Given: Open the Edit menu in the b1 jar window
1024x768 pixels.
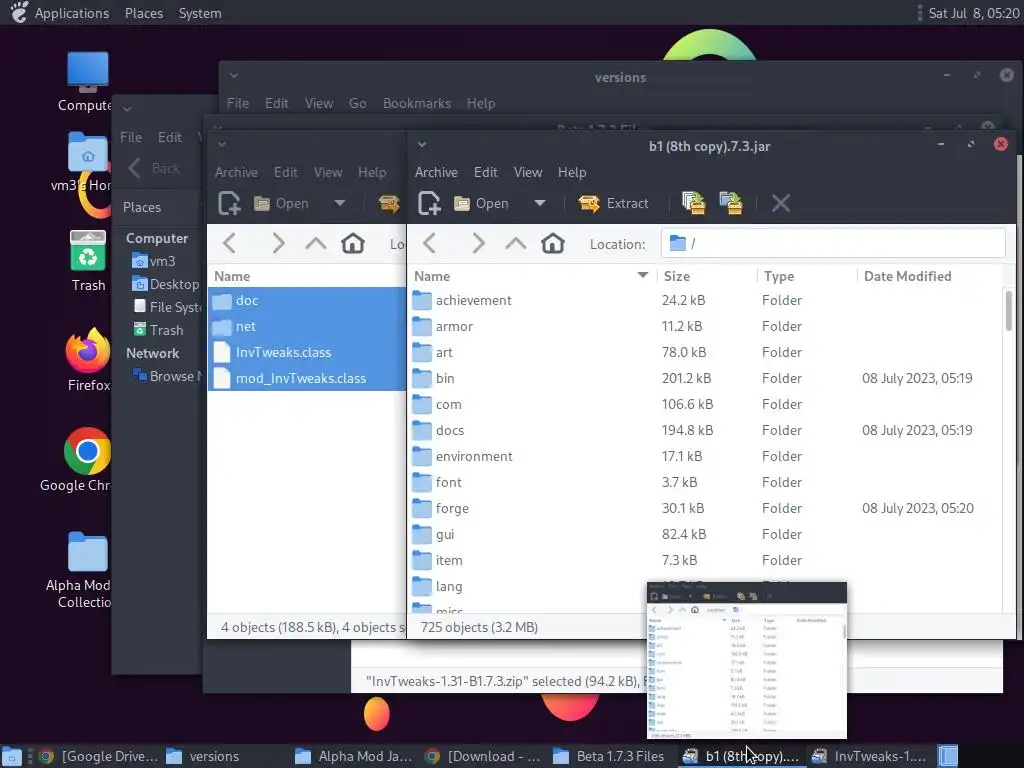Looking at the screenshot, I should pos(485,172).
